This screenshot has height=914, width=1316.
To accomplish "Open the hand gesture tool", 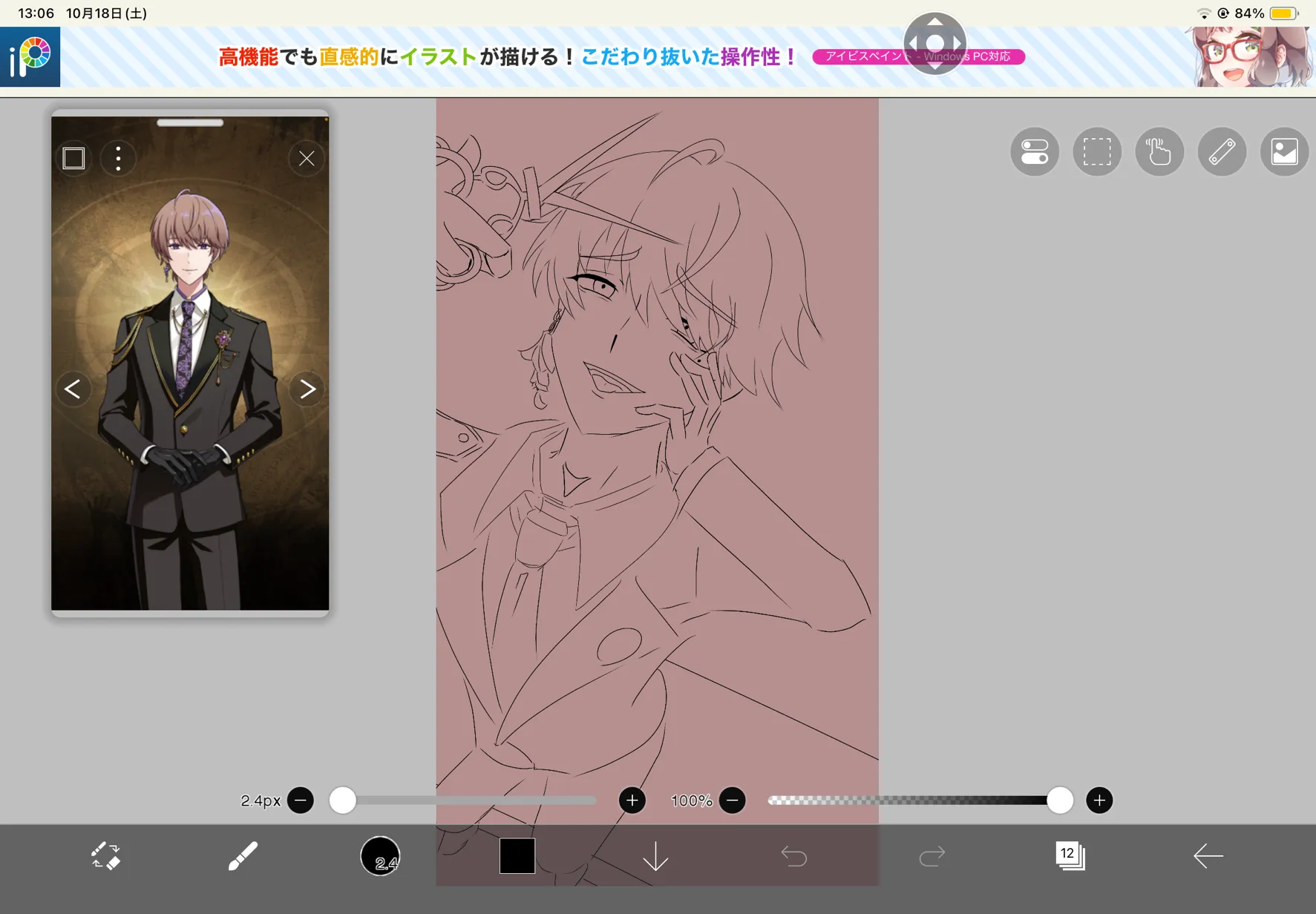I will coord(1159,152).
